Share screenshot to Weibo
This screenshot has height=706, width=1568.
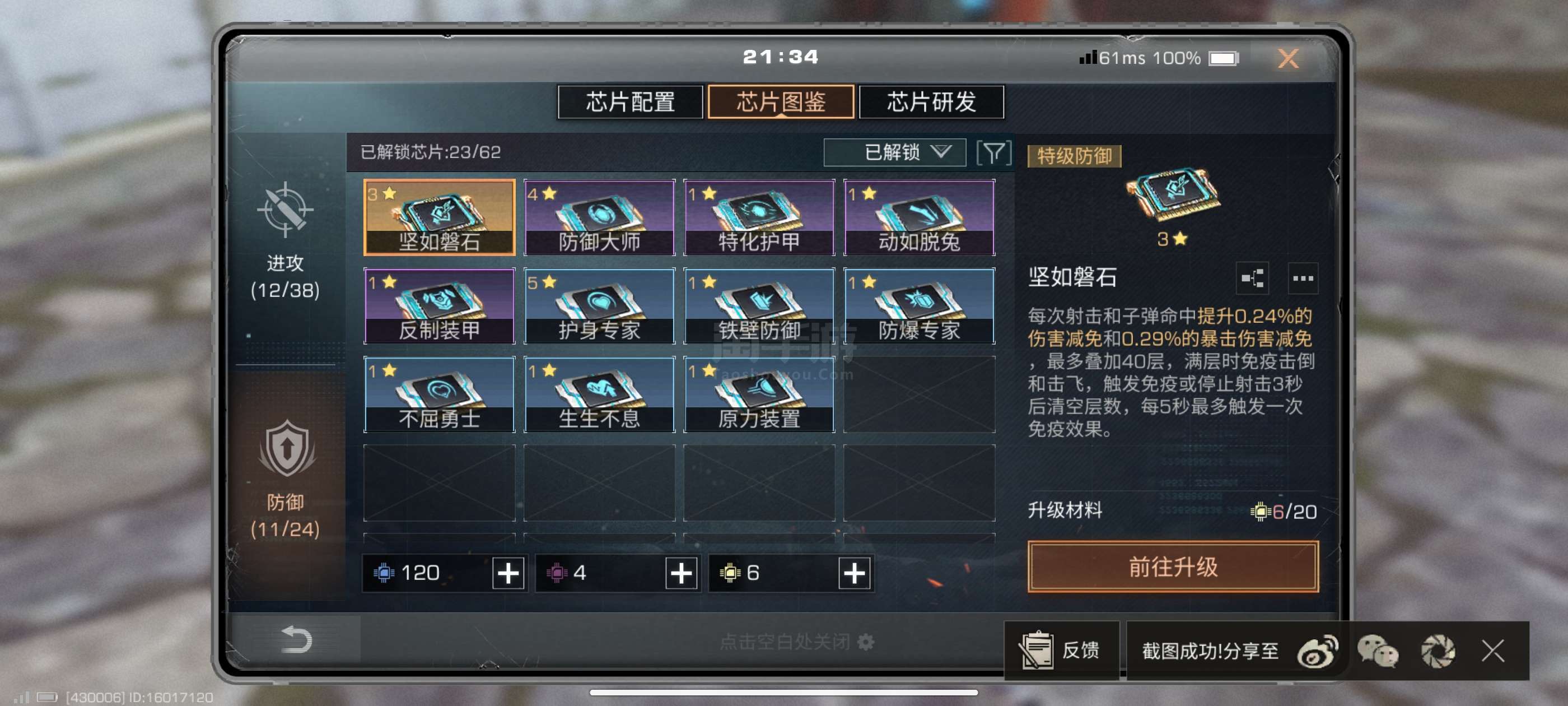(1317, 651)
